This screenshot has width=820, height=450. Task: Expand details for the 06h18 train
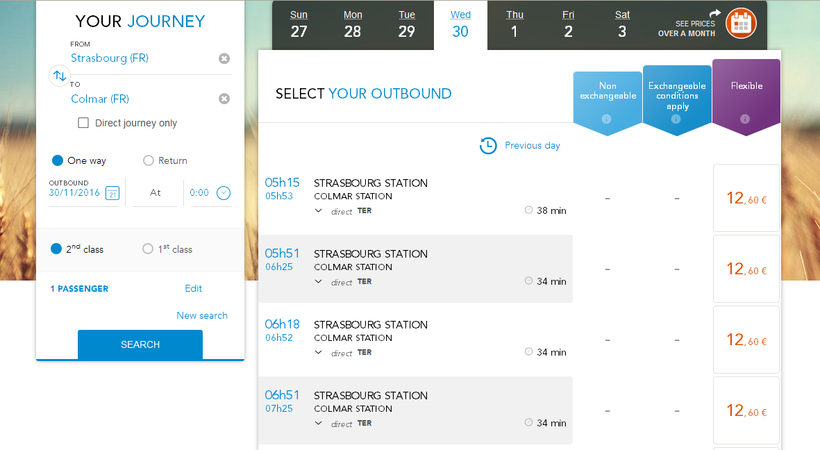[x=318, y=352]
